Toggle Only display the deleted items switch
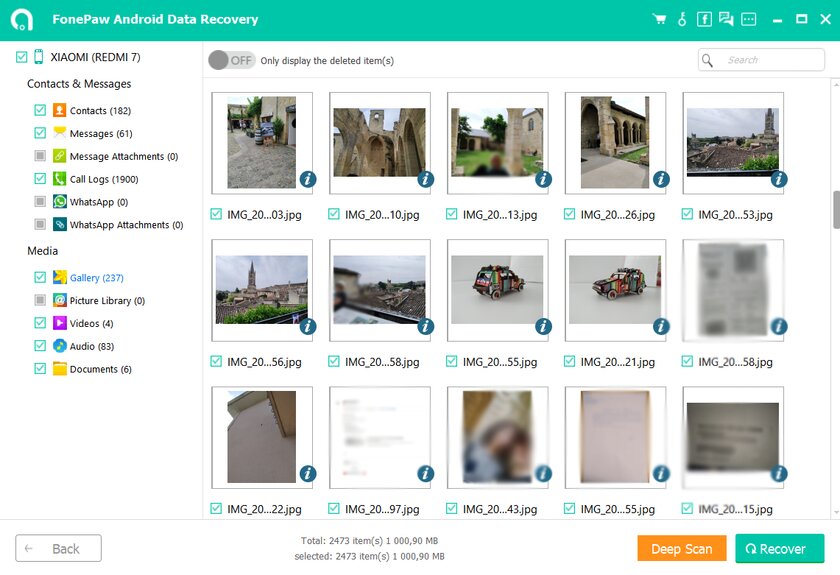Image resolution: width=840 pixels, height=575 pixels. (x=231, y=61)
